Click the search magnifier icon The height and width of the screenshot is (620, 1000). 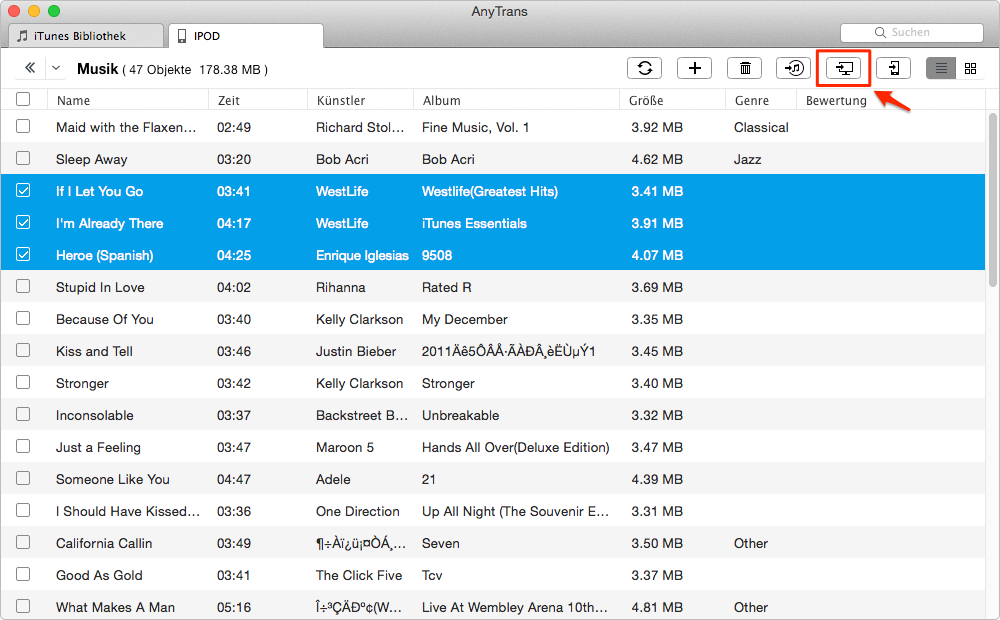coord(880,33)
